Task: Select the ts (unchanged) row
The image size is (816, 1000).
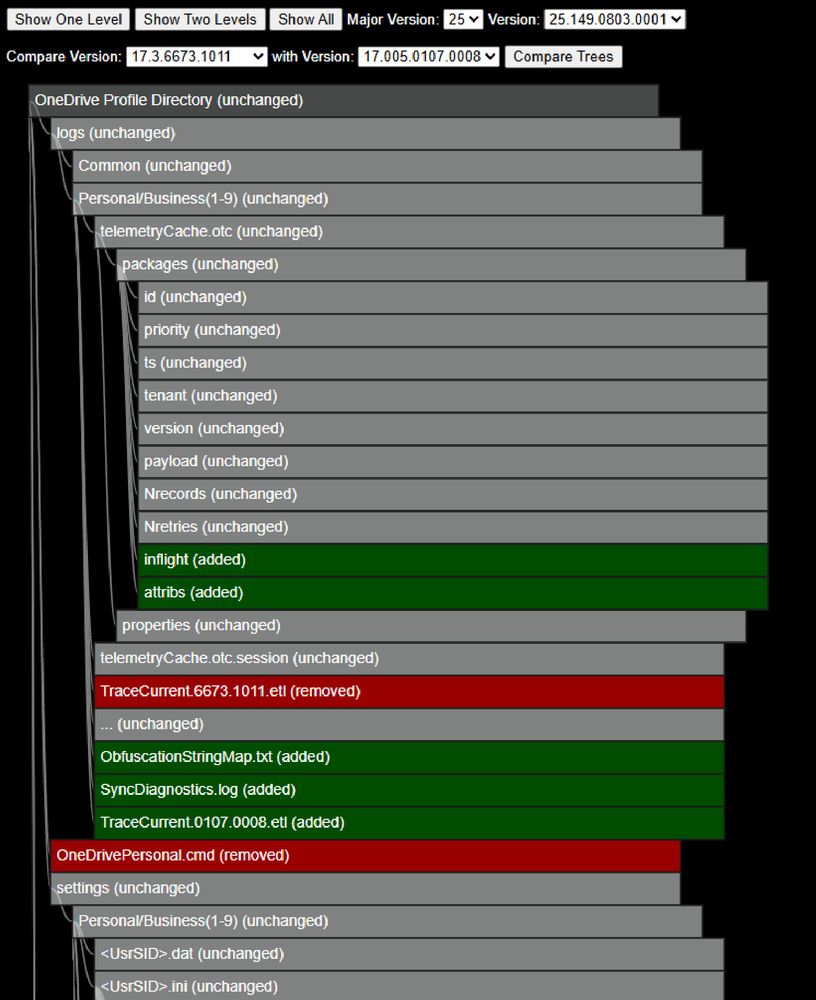Action: coord(453,363)
